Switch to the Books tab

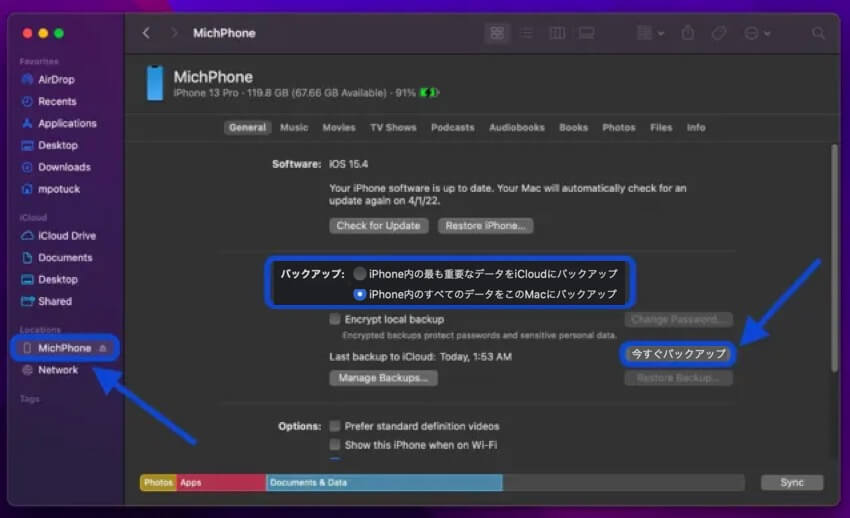574,127
